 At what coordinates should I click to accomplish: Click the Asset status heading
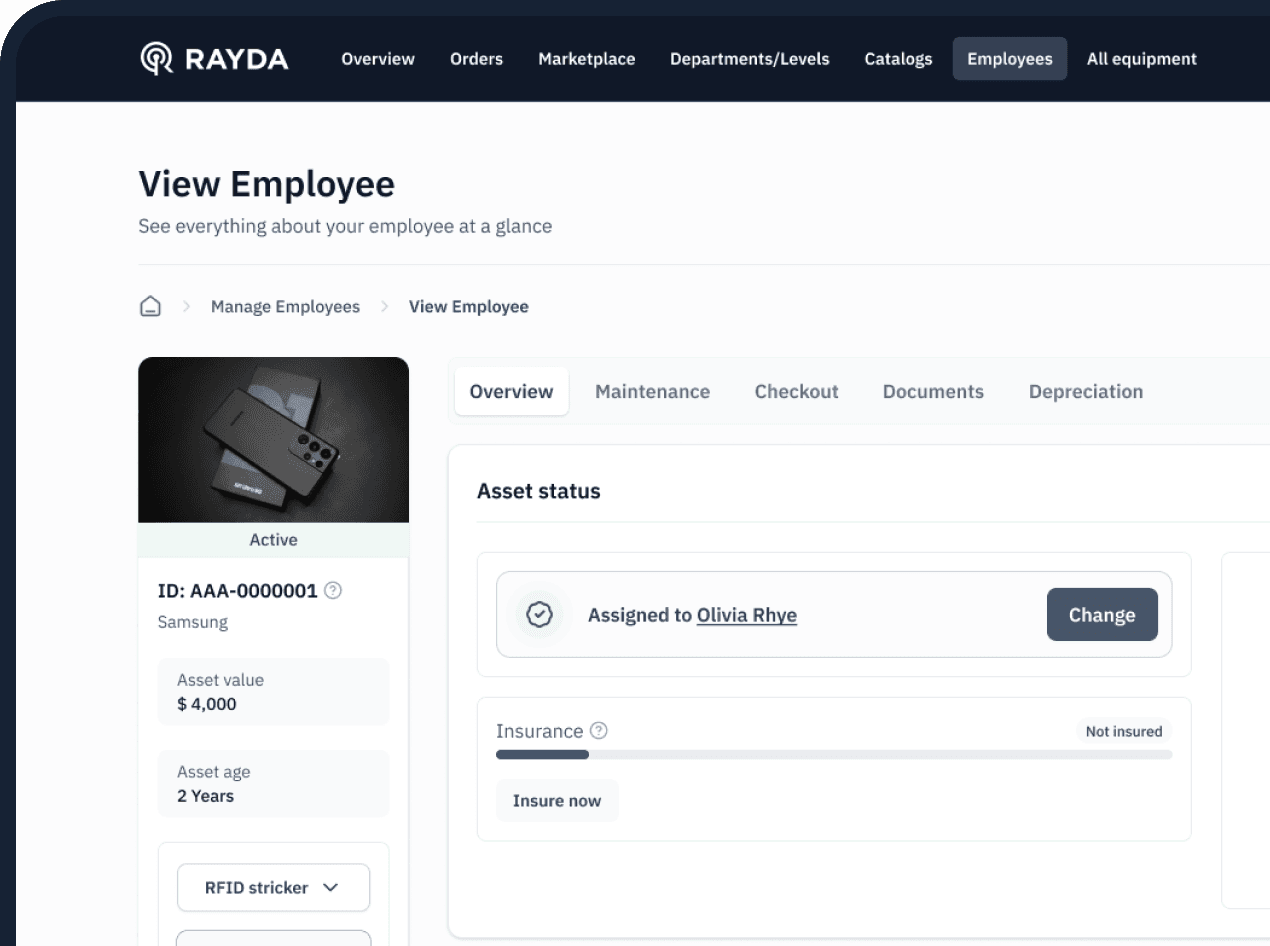point(539,491)
